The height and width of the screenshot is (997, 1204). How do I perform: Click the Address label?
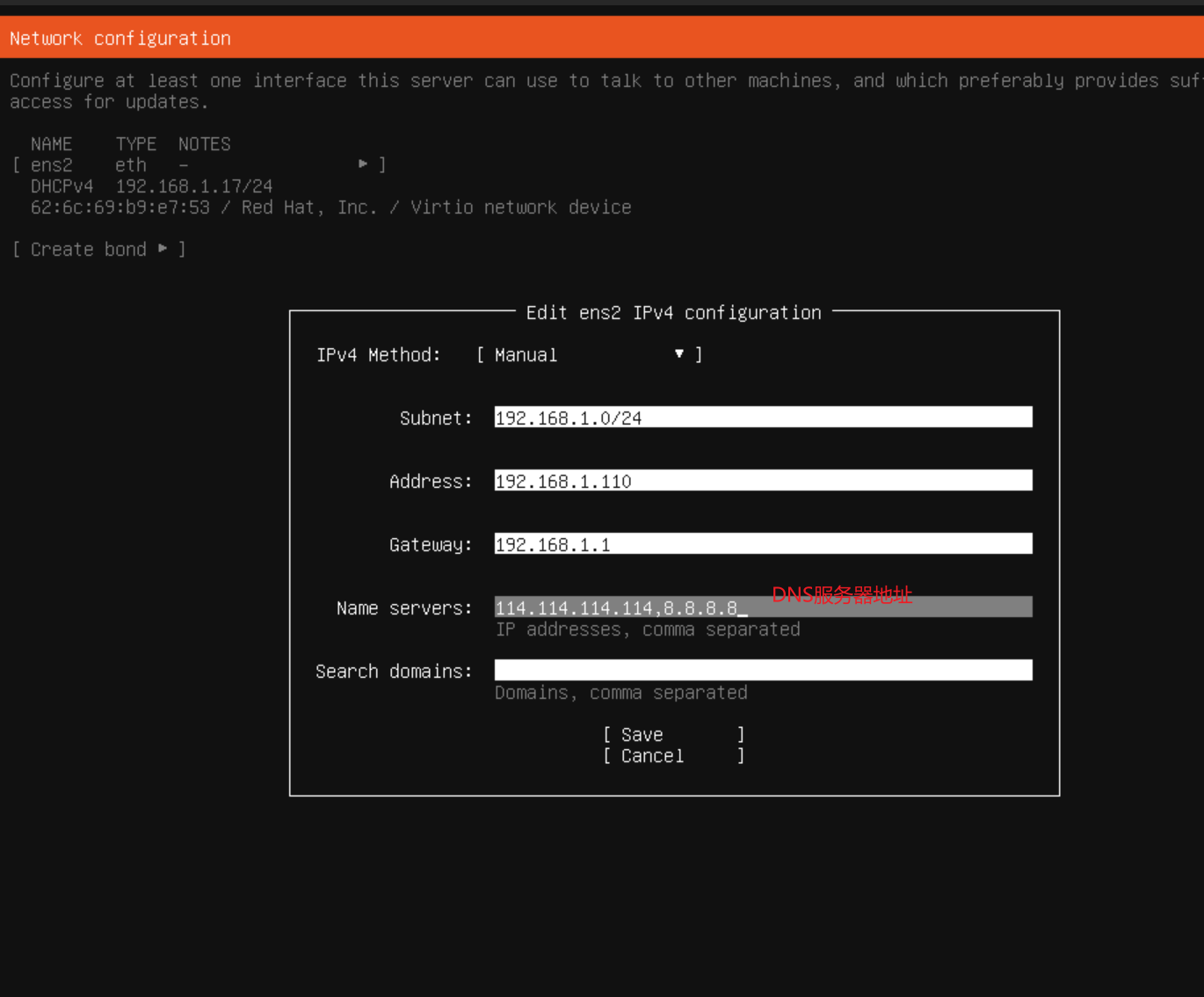coord(431,482)
